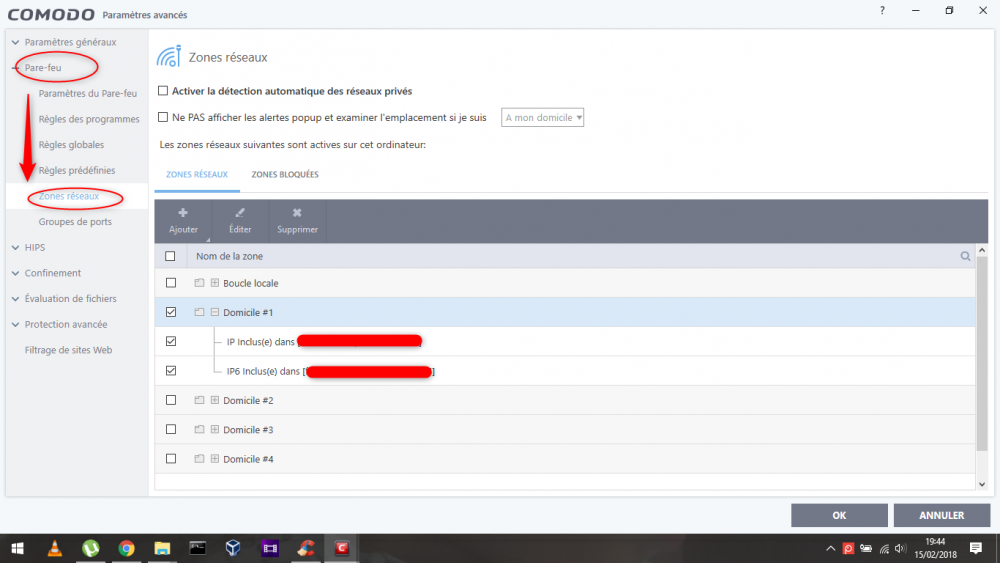Click the OK button
Image resolution: width=1000 pixels, height=563 pixels.
(x=839, y=515)
